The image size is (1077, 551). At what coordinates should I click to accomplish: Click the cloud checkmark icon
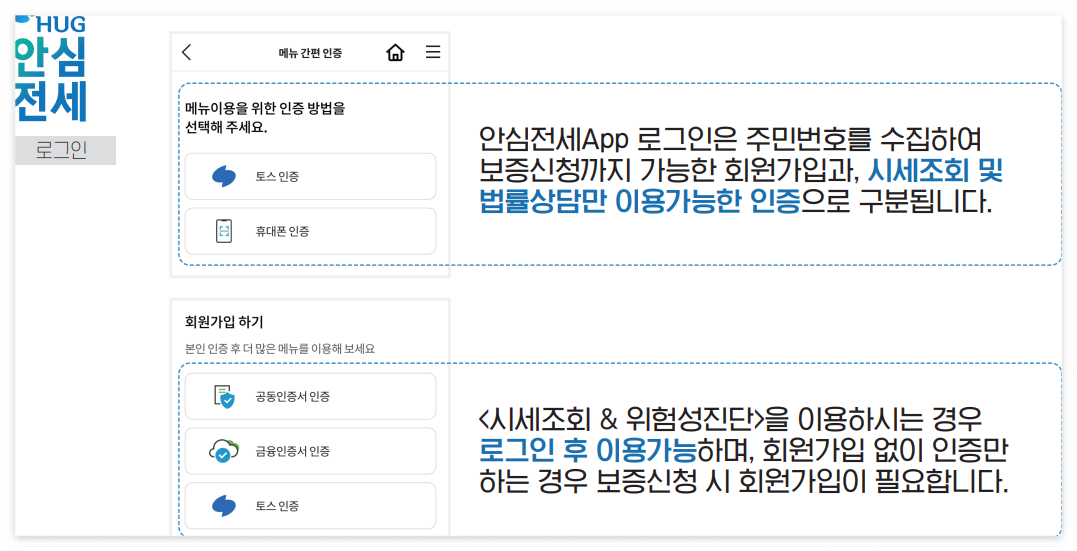coord(224,451)
